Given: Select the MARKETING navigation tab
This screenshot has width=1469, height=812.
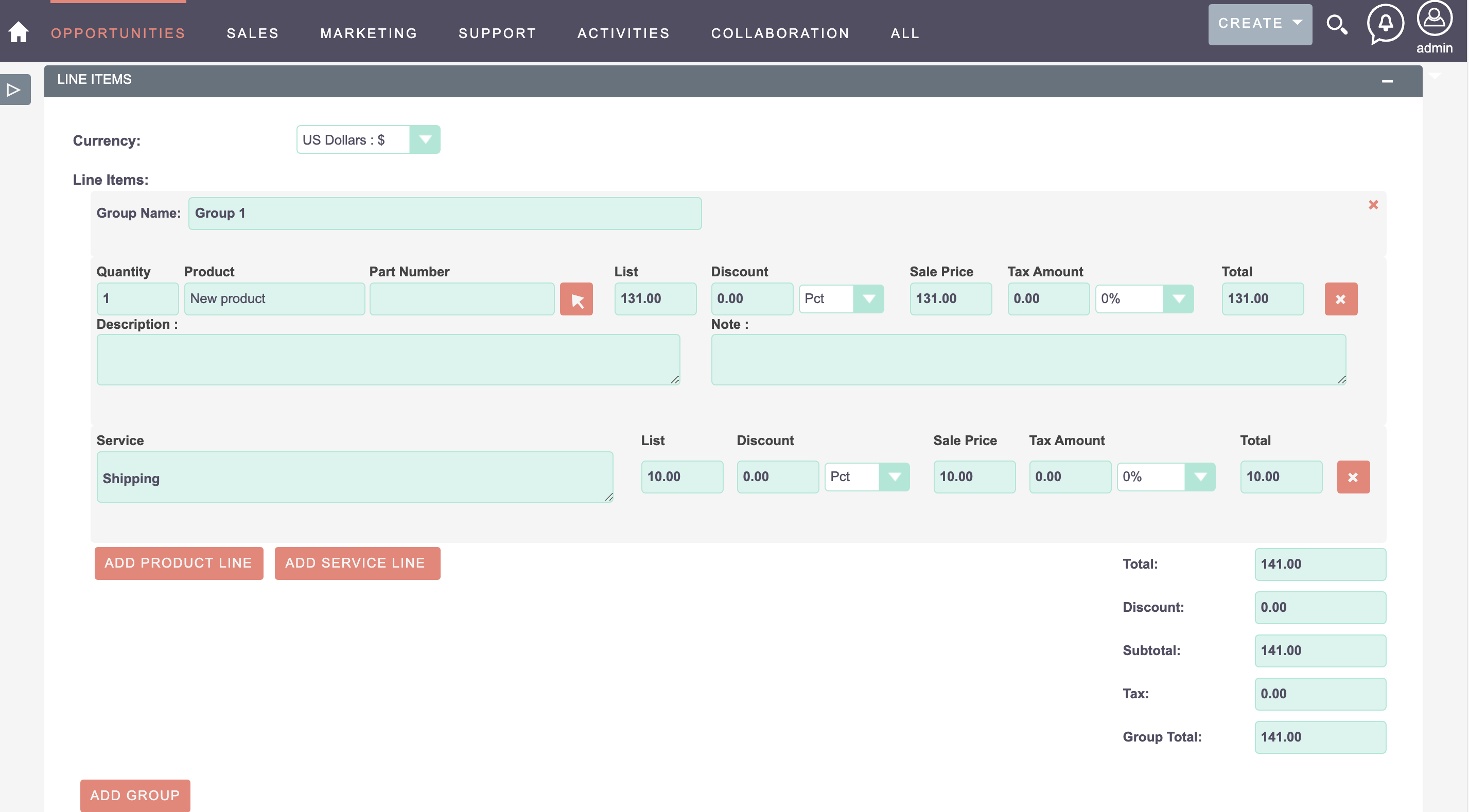Looking at the screenshot, I should (369, 33).
